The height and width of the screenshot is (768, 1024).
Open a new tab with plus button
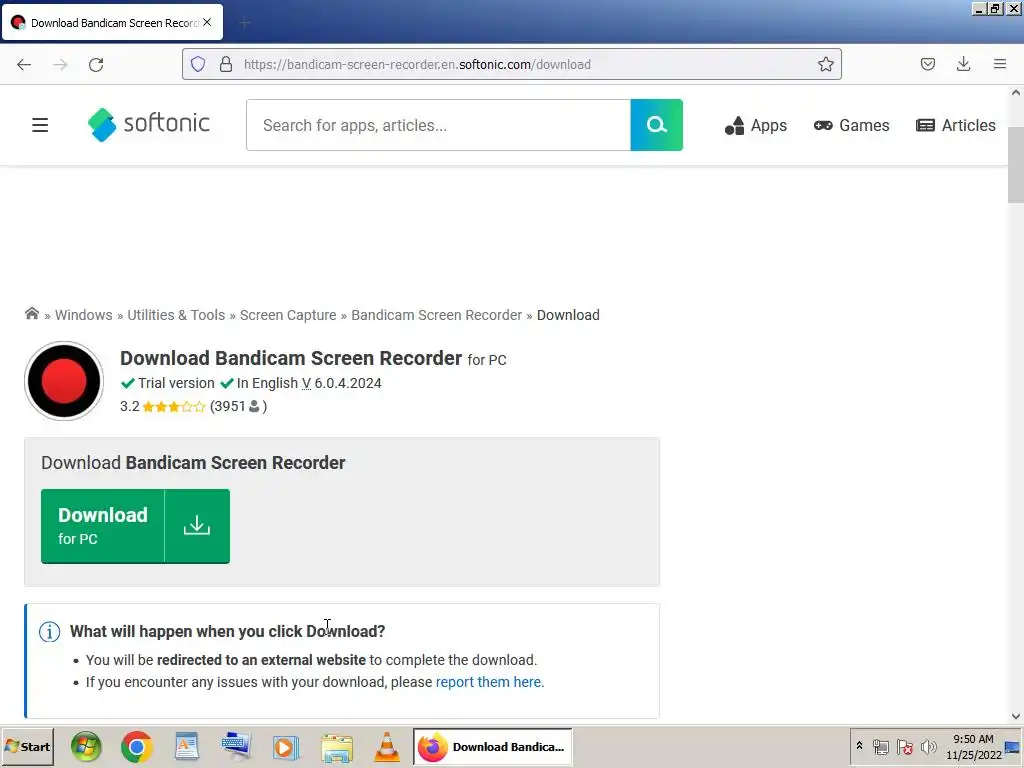(245, 23)
